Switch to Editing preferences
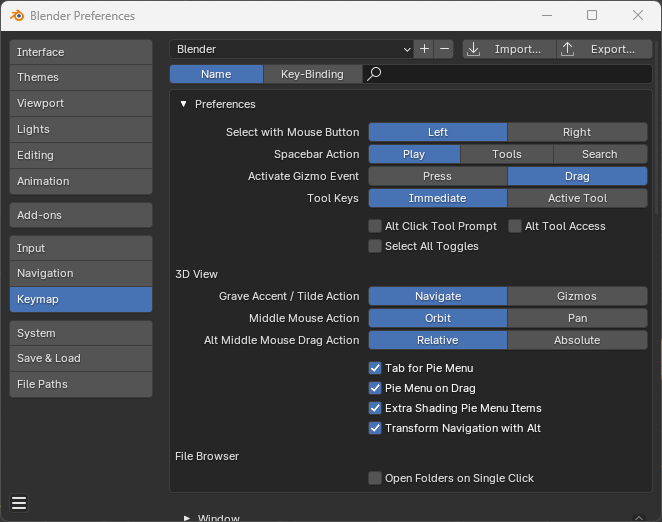Image resolution: width=662 pixels, height=522 pixels. point(81,155)
